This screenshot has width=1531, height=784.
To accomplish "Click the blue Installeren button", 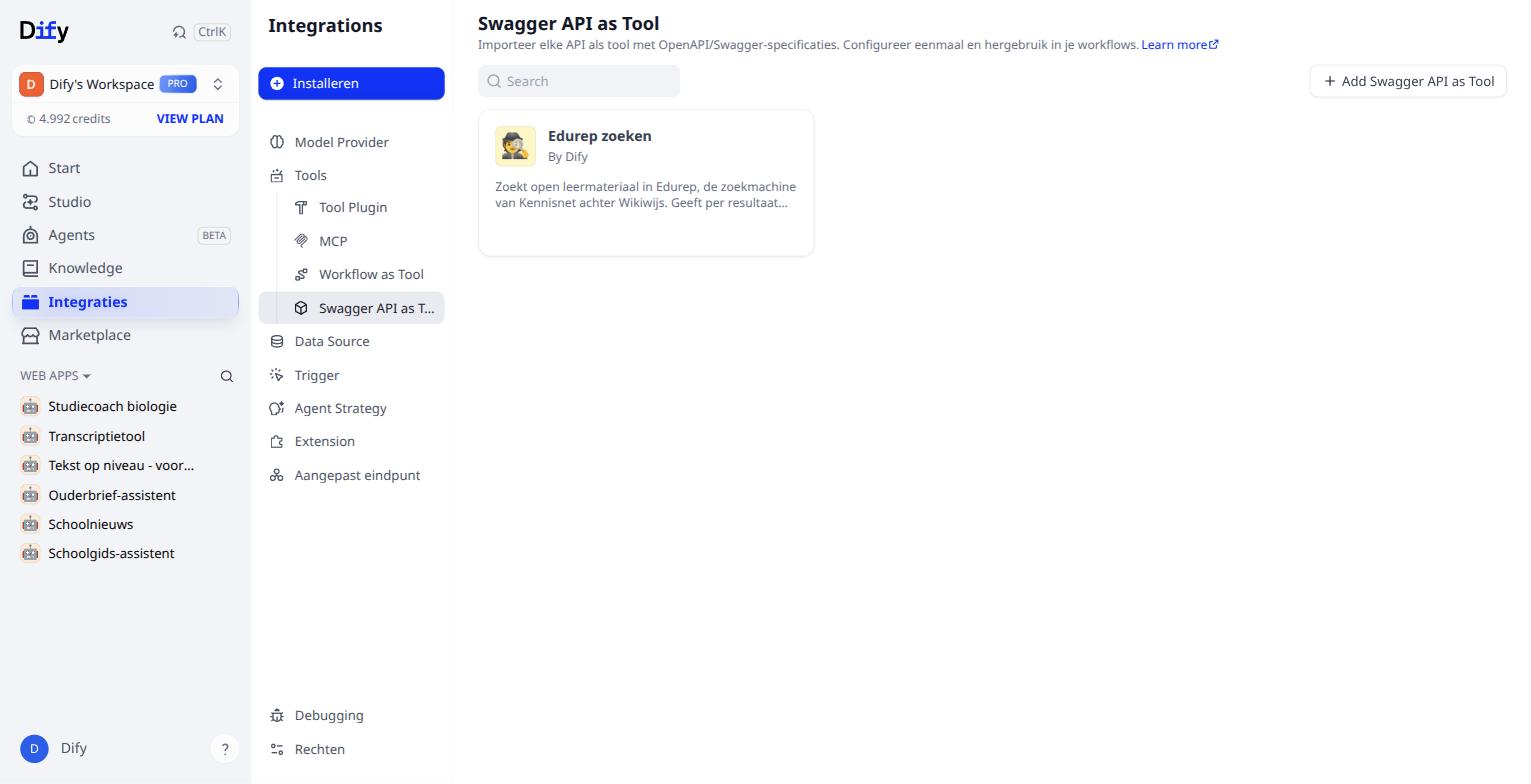I will tap(351, 83).
